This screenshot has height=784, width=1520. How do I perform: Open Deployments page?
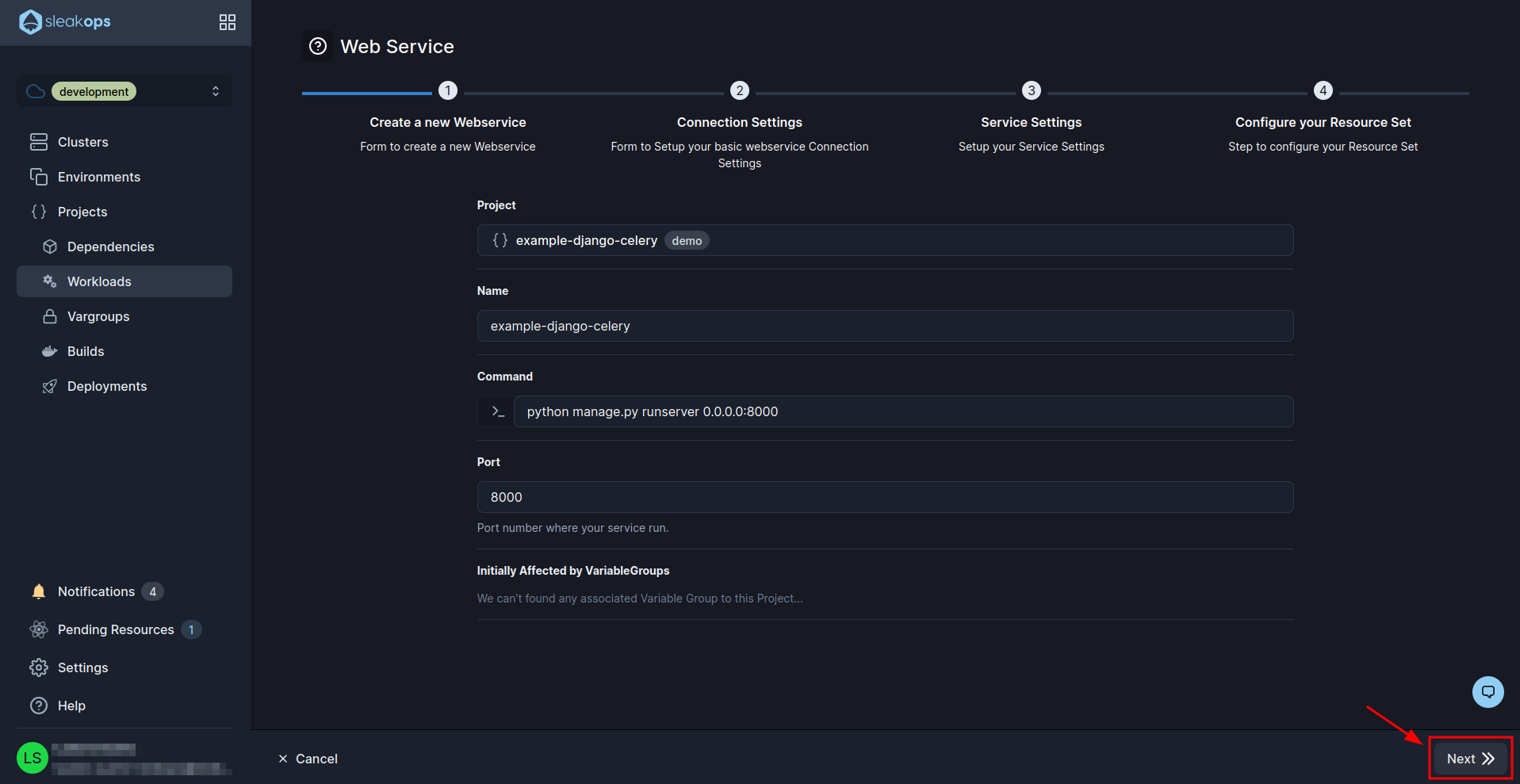click(124, 386)
